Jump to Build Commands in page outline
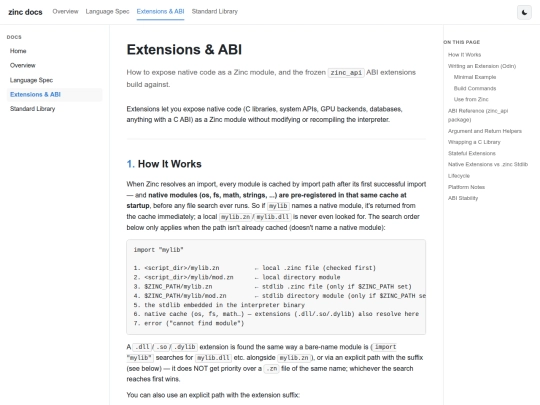The width and height of the screenshot is (540, 405). point(475,89)
